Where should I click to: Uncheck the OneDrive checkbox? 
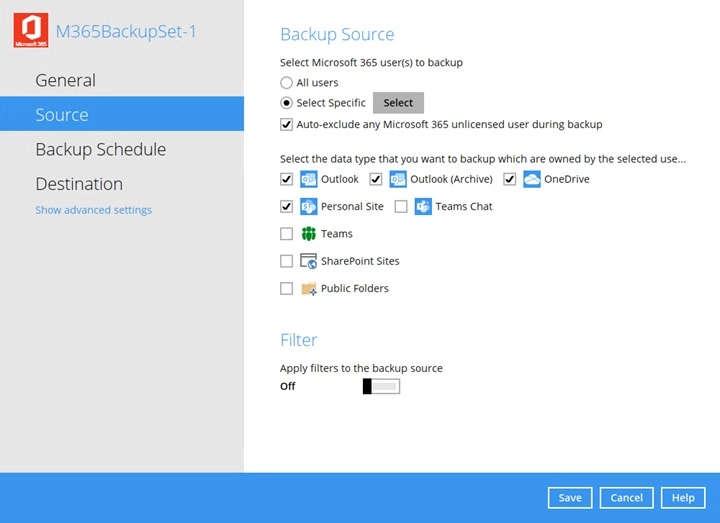[509, 179]
